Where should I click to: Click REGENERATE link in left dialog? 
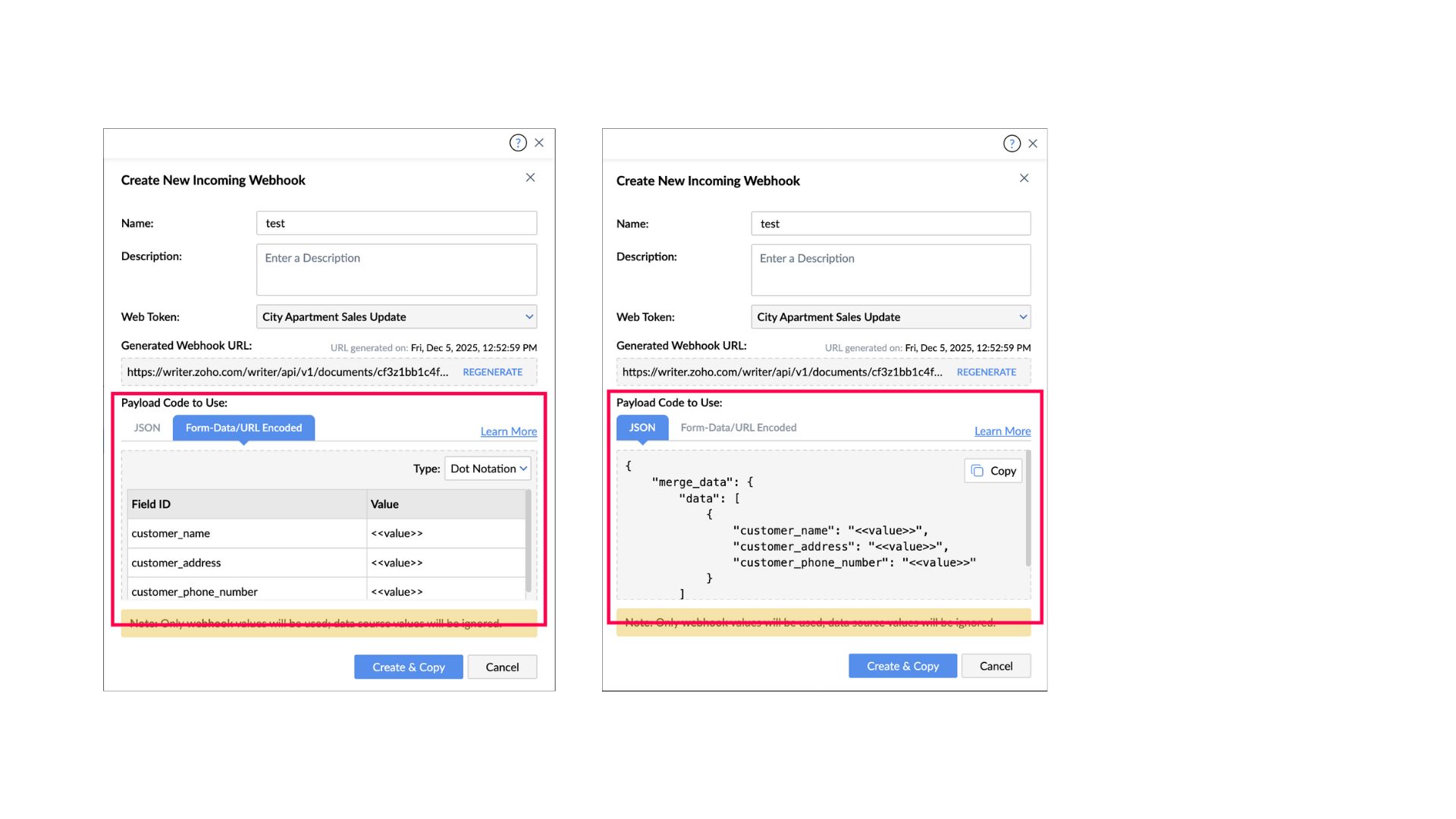click(x=492, y=372)
